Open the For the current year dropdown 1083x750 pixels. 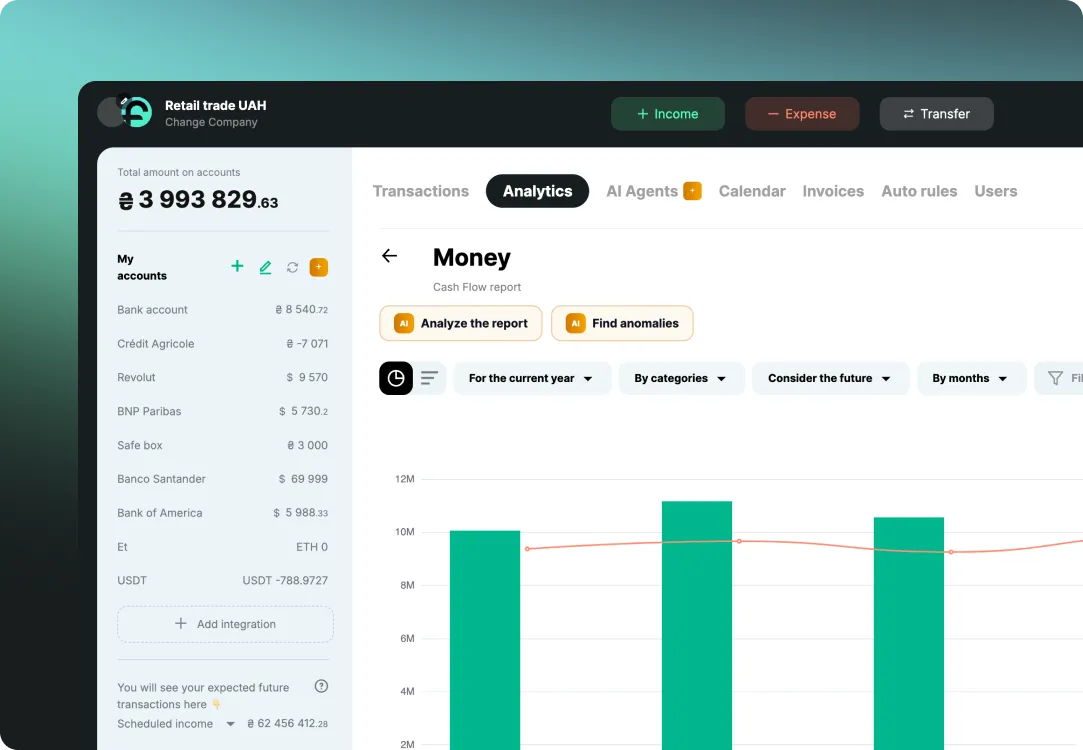click(x=532, y=378)
